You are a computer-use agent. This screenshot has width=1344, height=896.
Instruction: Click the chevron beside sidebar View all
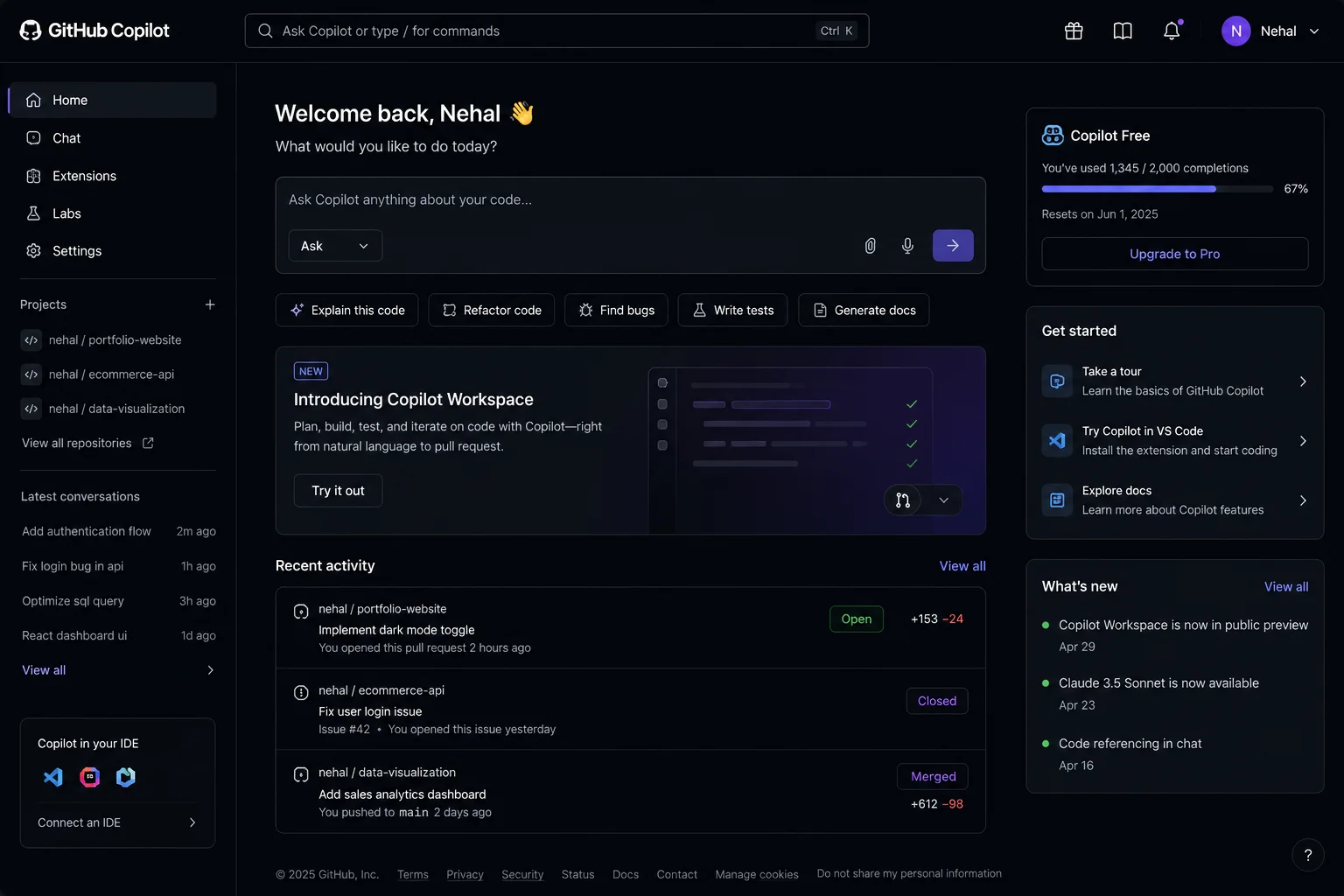coord(210,670)
